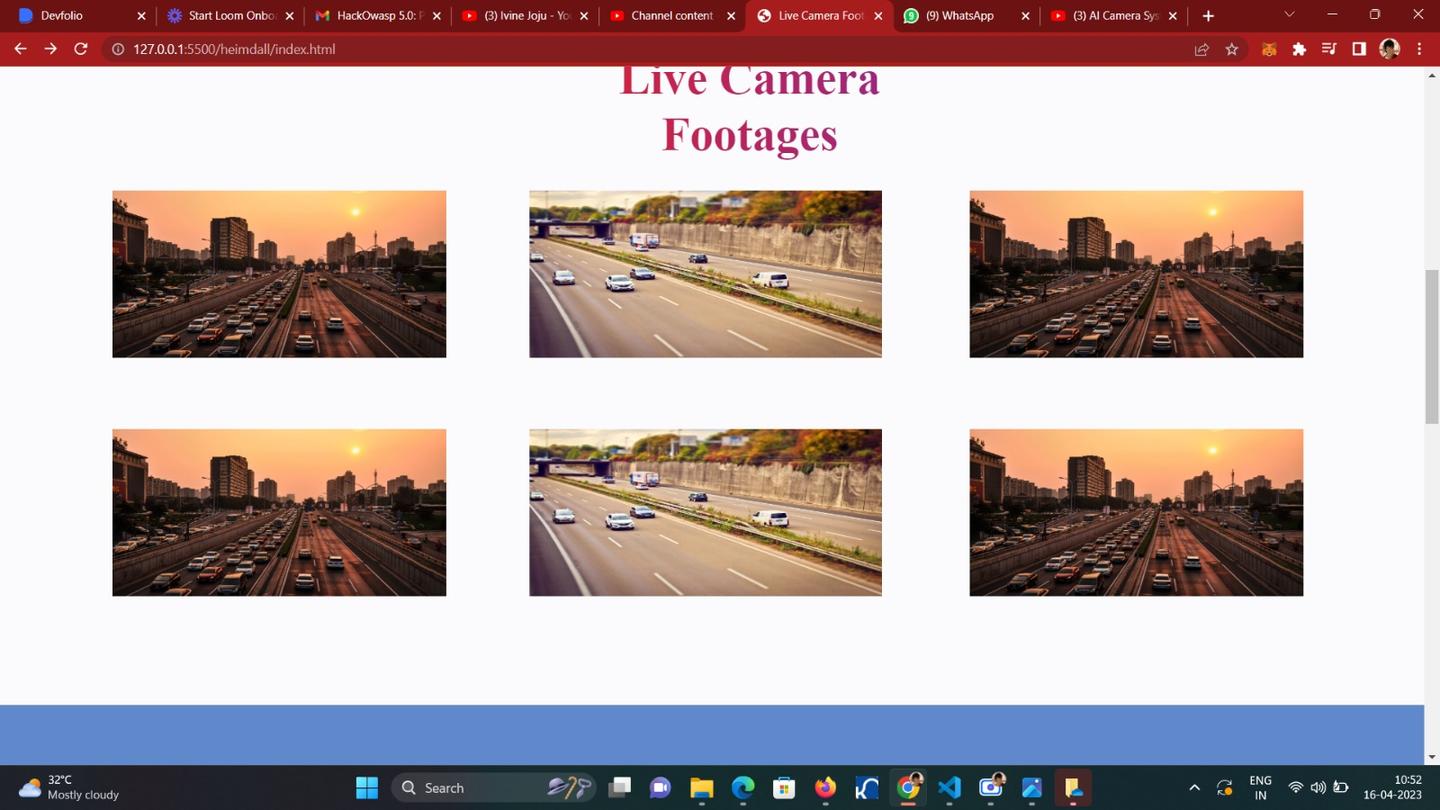This screenshot has width=1440, height=810.
Task: Go back using the browser back arrow
Action: click(20, 49)
